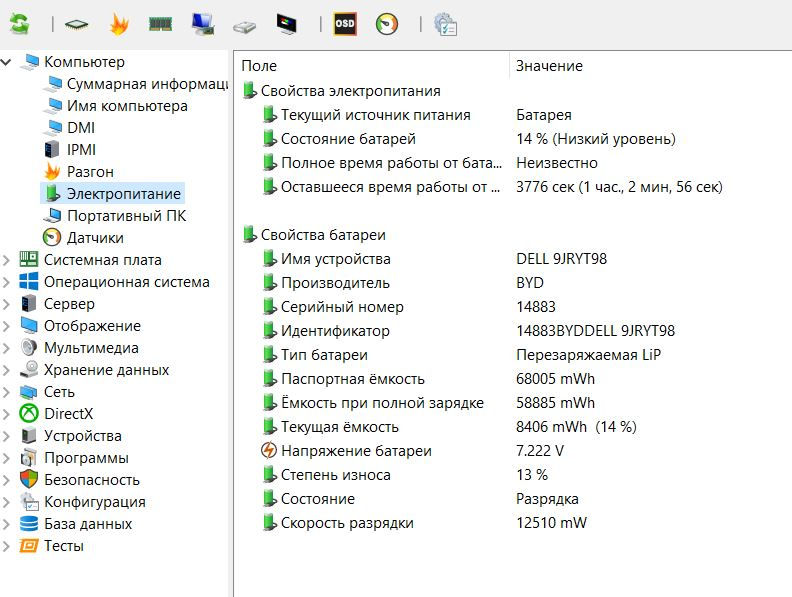Image resolution: width=792 pixels, height=597 pixels.
Task: Click the gauge sensor panel icon
Action: pyautogui.click(x=387, y=24)
